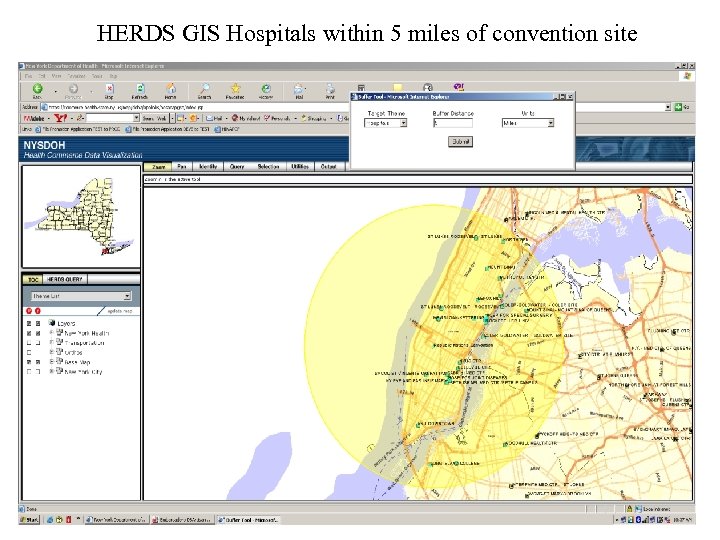
Task: Print the page with the Print icon
Action: tap(330, 88)
